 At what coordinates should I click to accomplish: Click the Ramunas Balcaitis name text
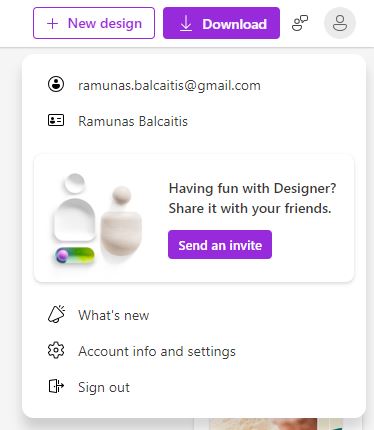[133, 121]
